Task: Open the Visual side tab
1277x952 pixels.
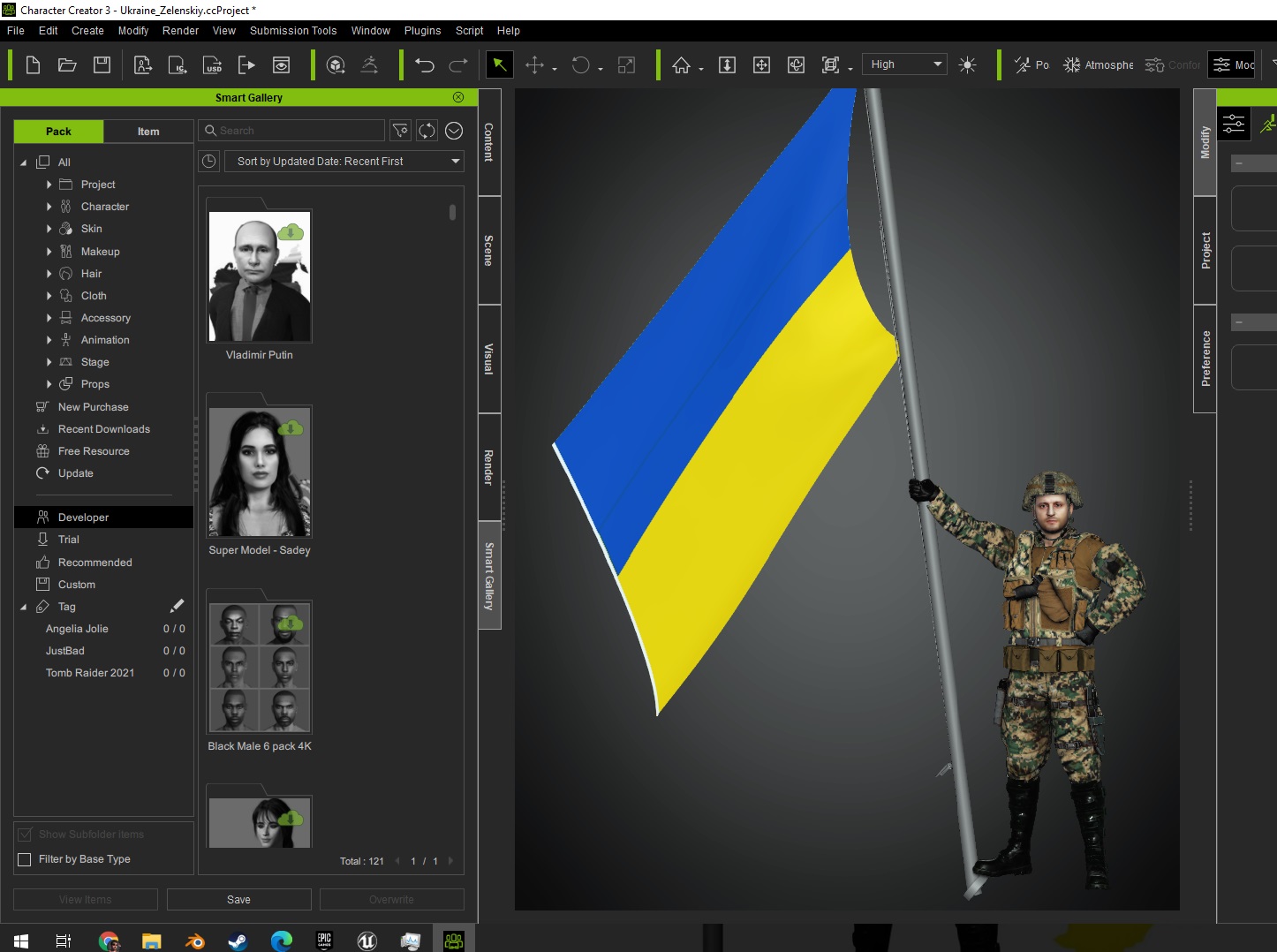Action: (x=489, y=359)
